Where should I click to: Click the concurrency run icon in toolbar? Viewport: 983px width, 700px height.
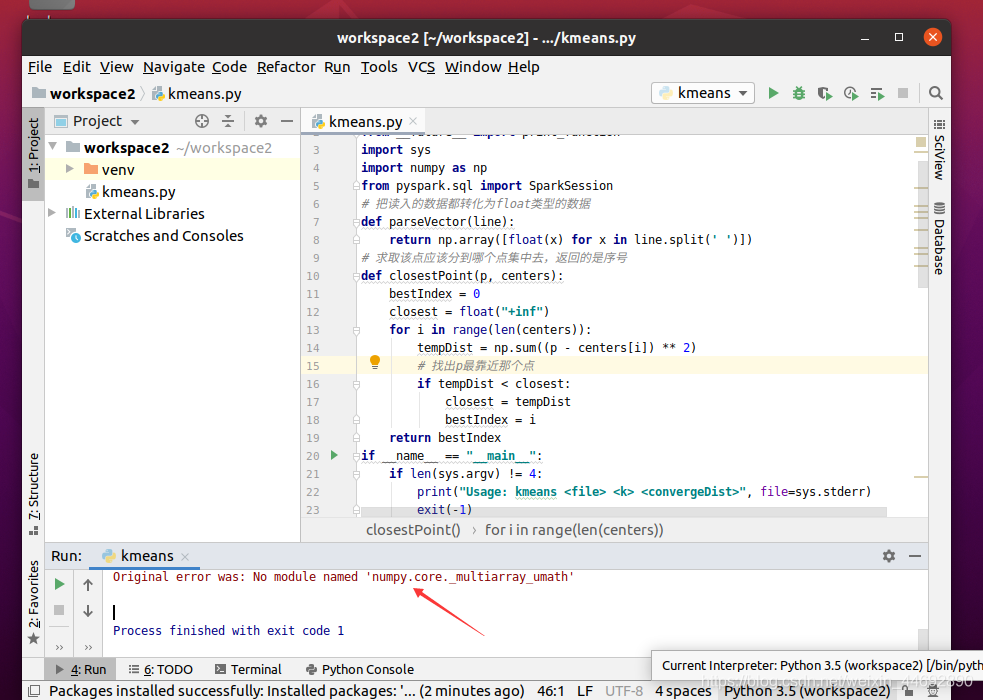pyautogui.click(x=877, y=93)
